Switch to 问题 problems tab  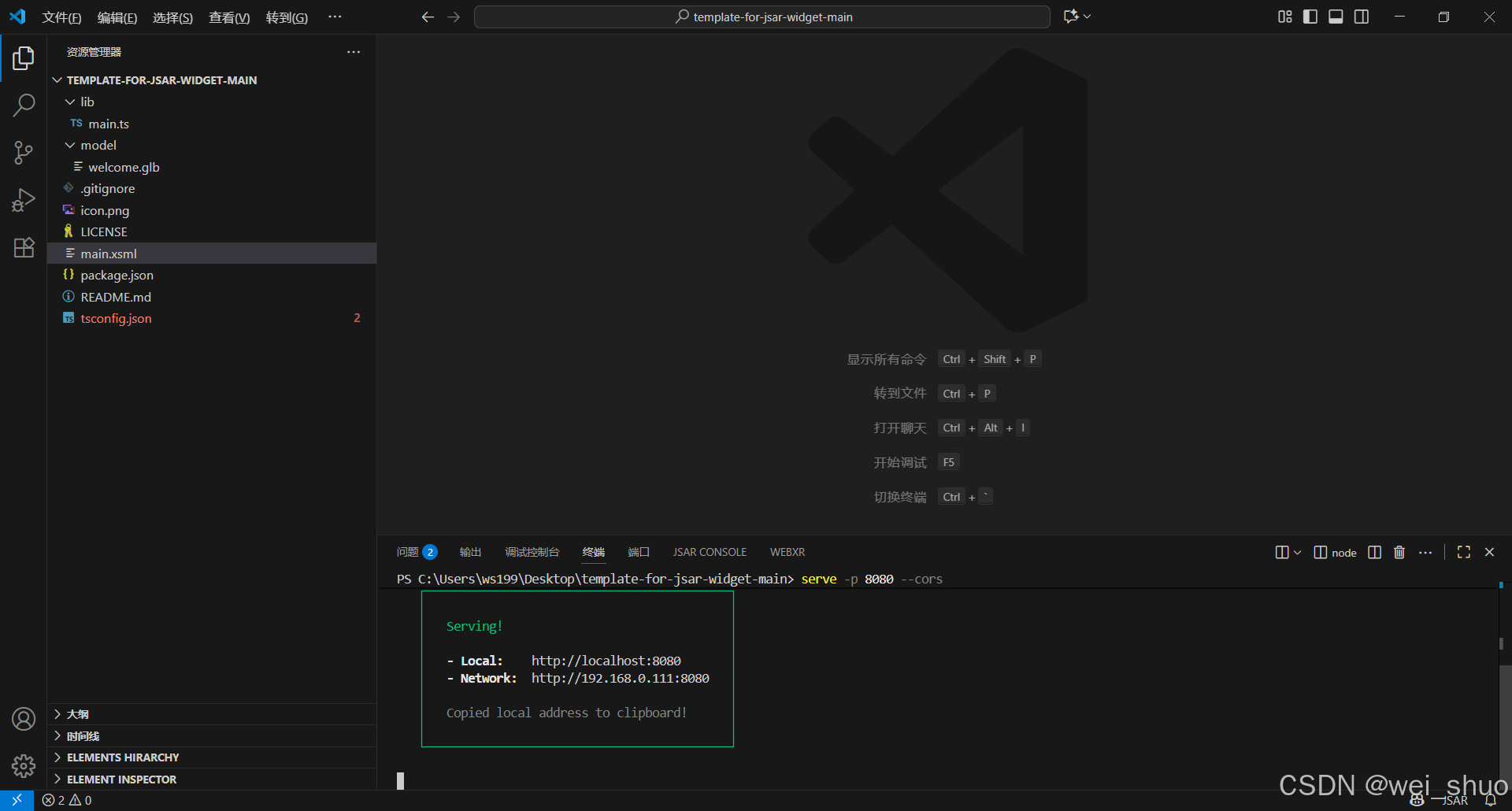(x=417, y=552)
